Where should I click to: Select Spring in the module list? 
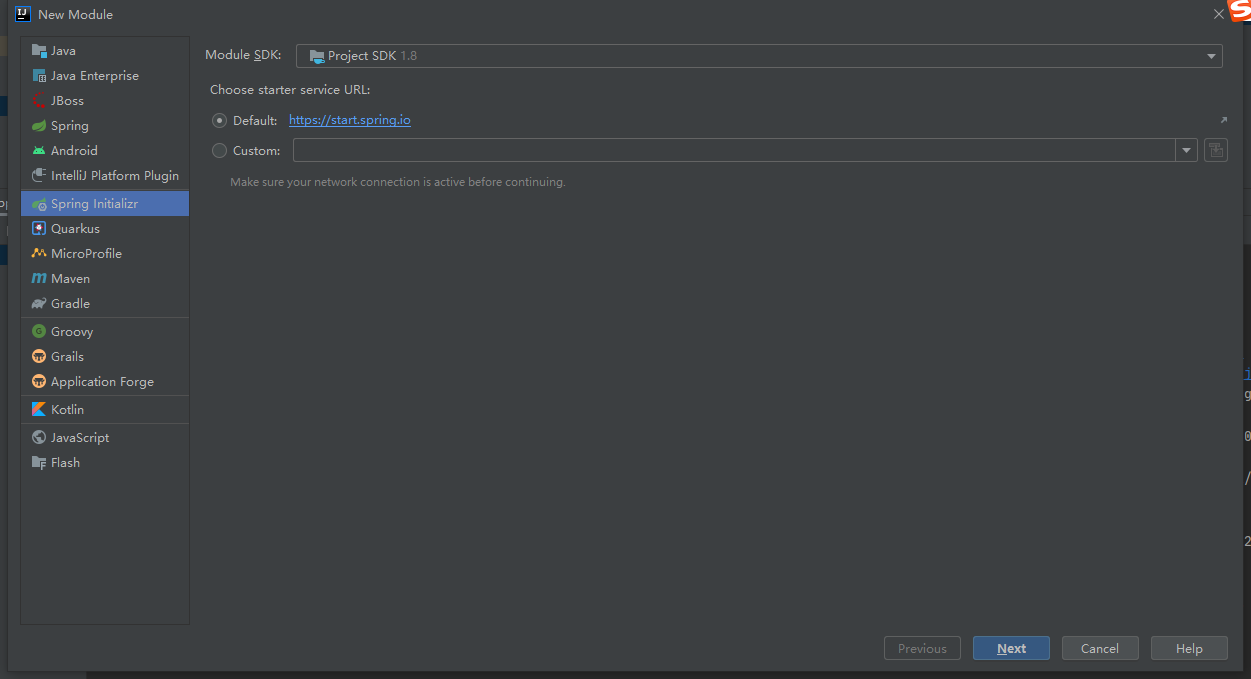(x=105, y=126)
